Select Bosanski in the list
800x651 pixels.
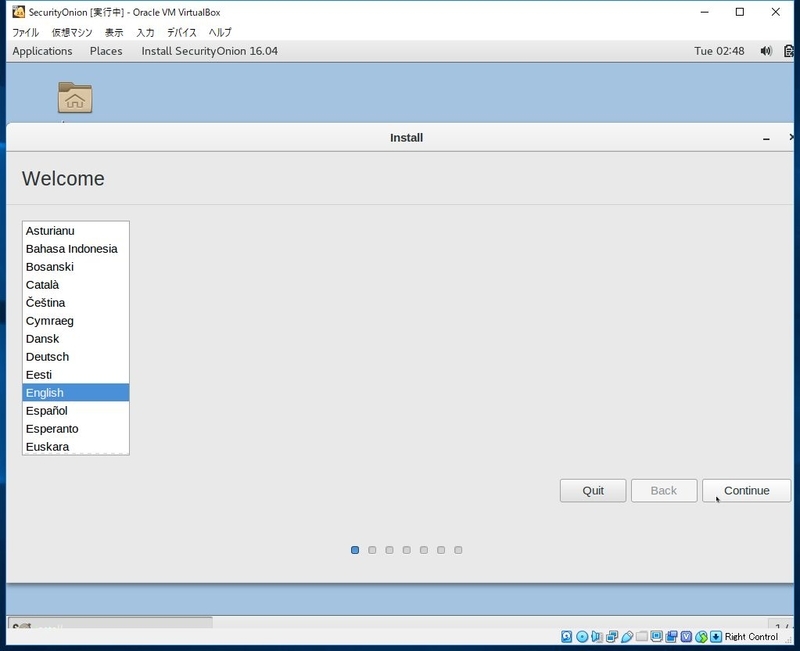pyautogui.click(x=76, y=266)
